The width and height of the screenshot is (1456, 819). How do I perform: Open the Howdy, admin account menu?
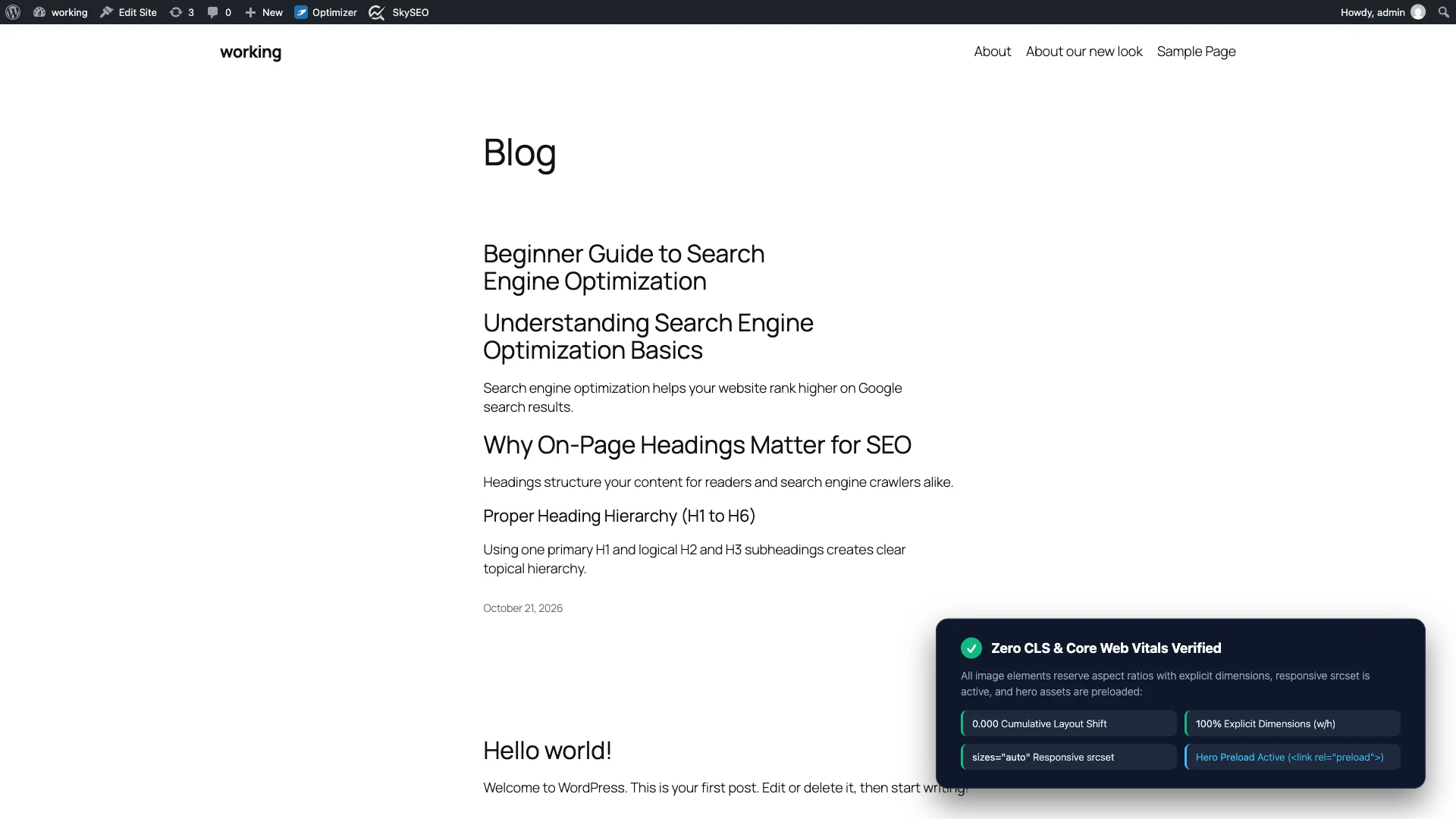point(1383,12)
